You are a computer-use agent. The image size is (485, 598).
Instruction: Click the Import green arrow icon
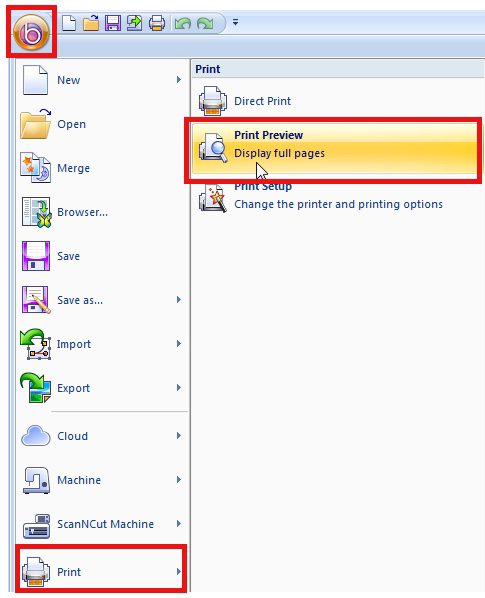pos(35,344)
